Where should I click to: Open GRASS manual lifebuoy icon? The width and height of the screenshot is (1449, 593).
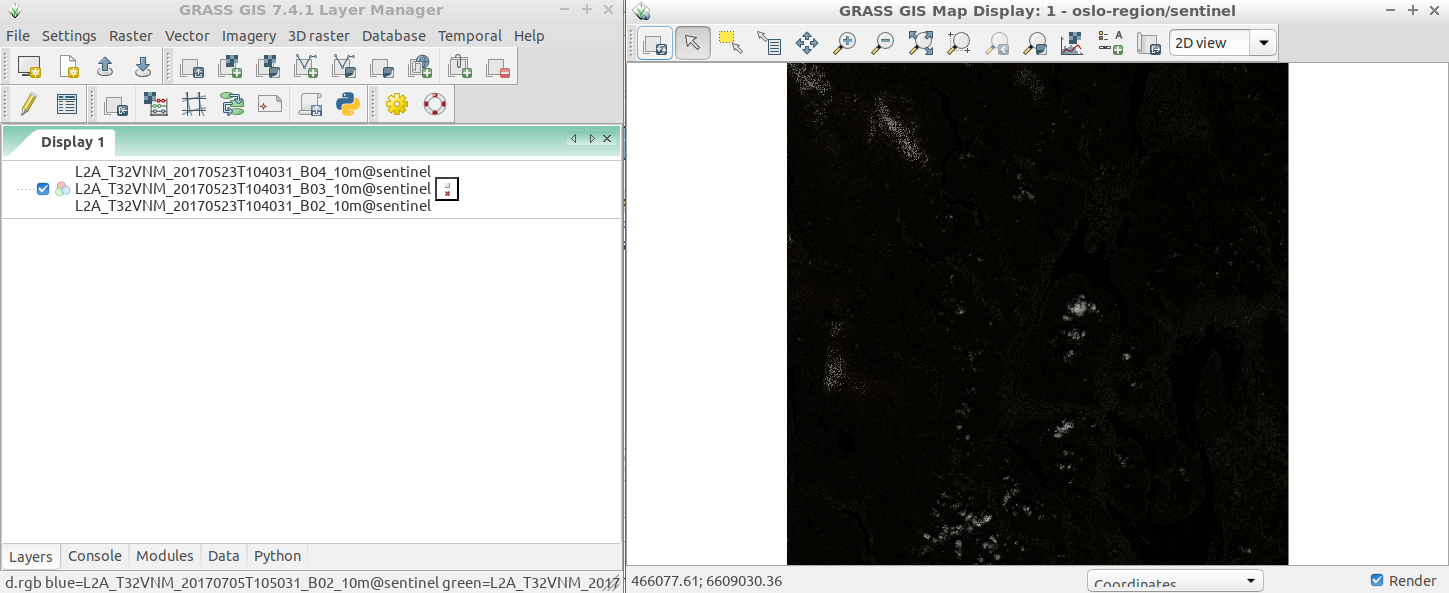click(x=435, y=104)
